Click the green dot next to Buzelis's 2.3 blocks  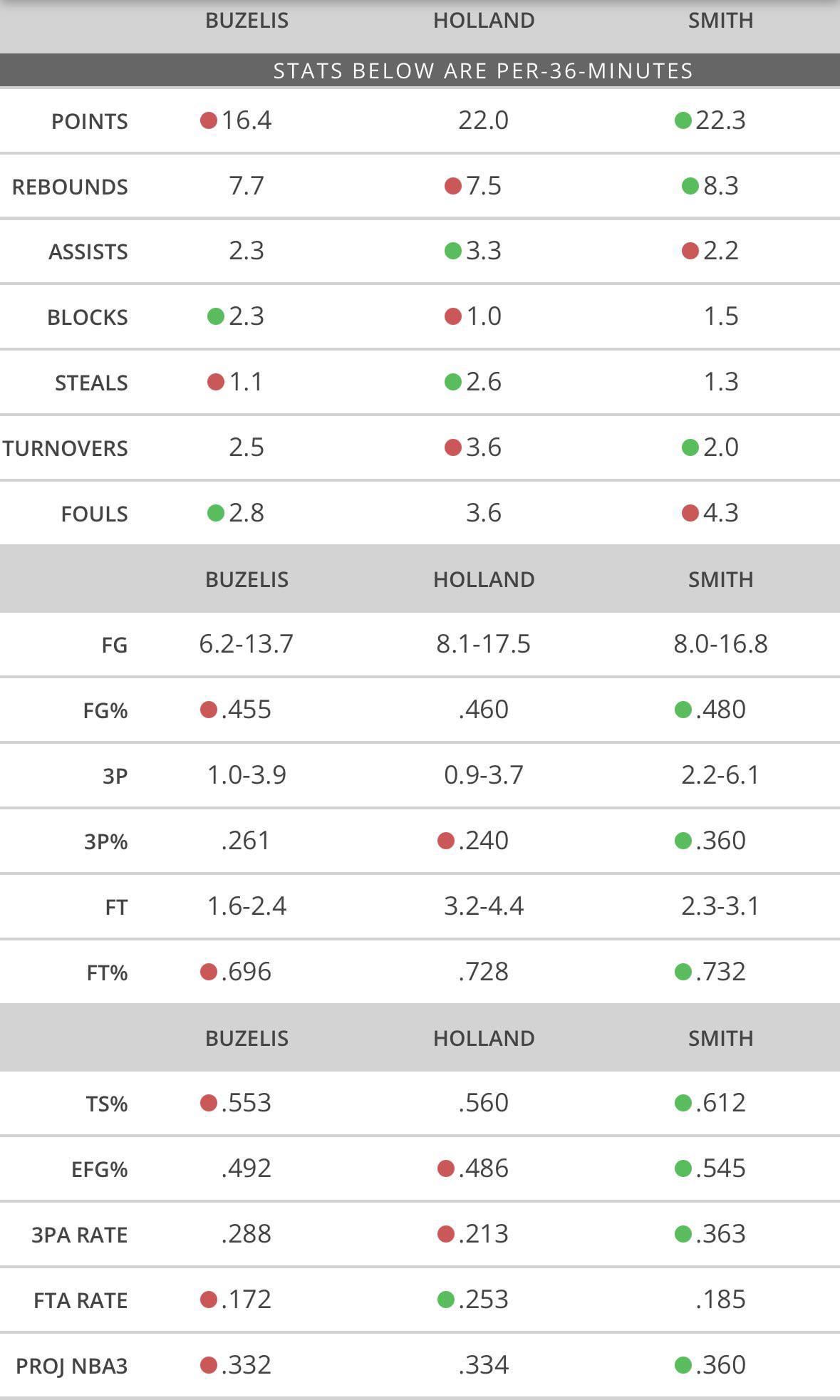point(216,316)
